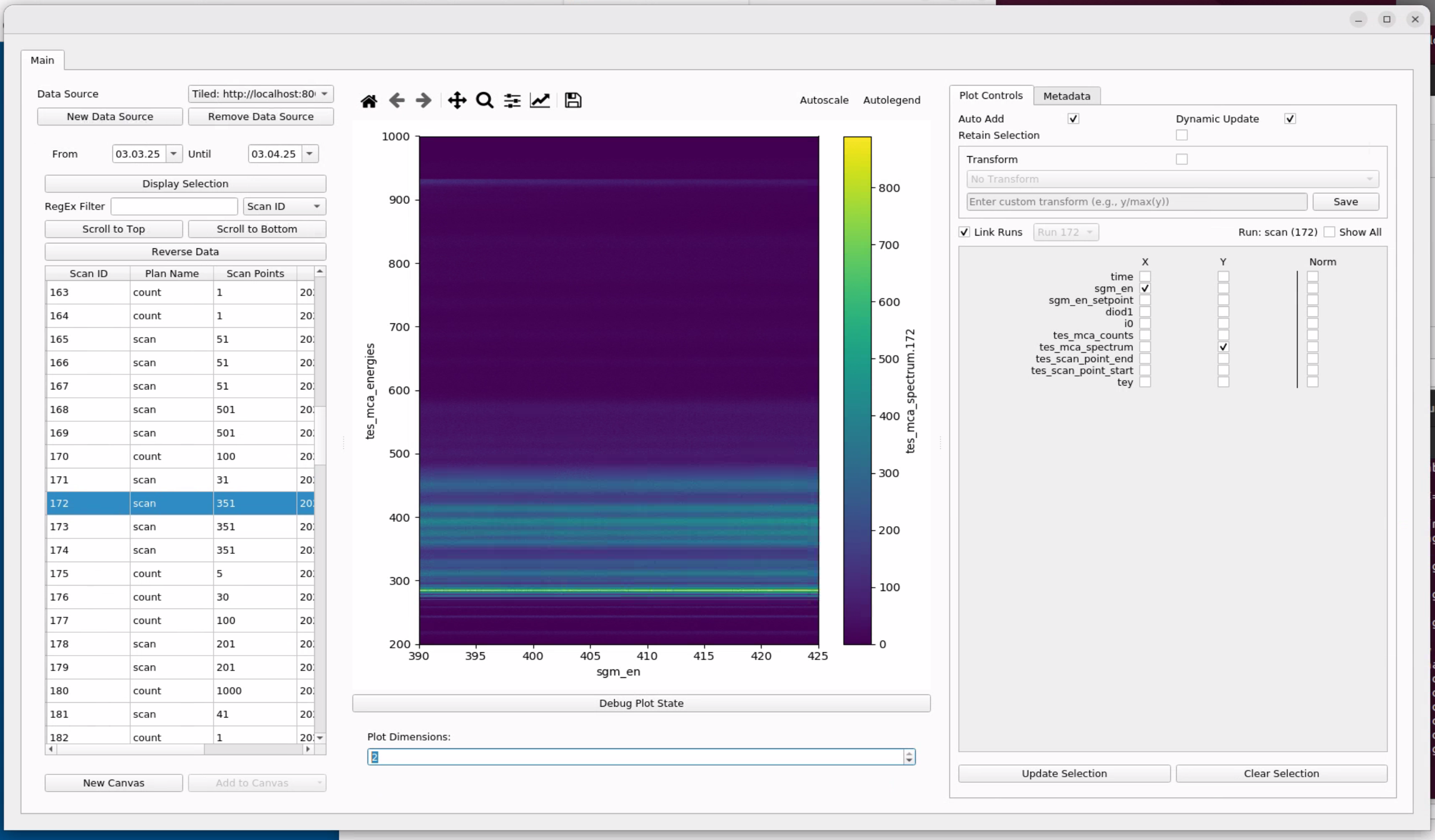Click the back arrow plot toolbar icon
Screen dimensions: 1435x840
(x=397, y=101)
